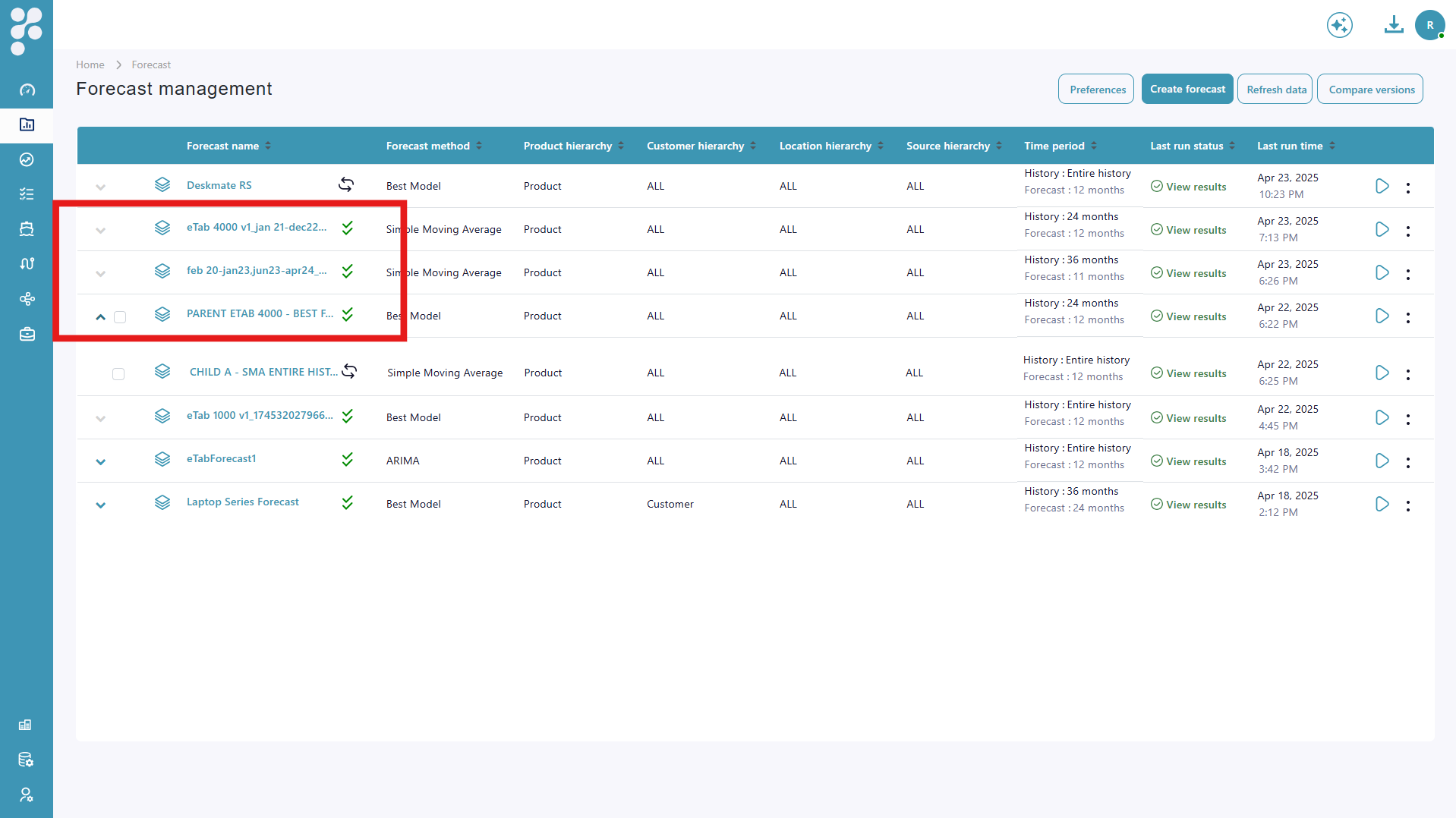Image resolution: width=1456 pixels, height=818 pixels.
Task: Open the dashboard gauge sidebar icon
Action: click(x=27, y=90)
